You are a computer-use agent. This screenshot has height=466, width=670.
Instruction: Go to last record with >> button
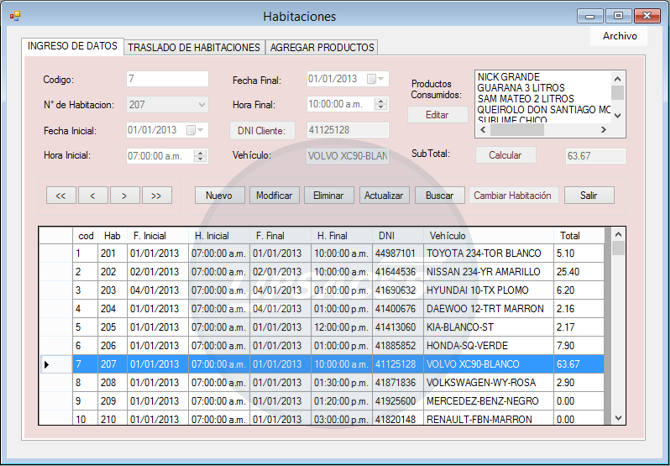click(x=156, y=195)
